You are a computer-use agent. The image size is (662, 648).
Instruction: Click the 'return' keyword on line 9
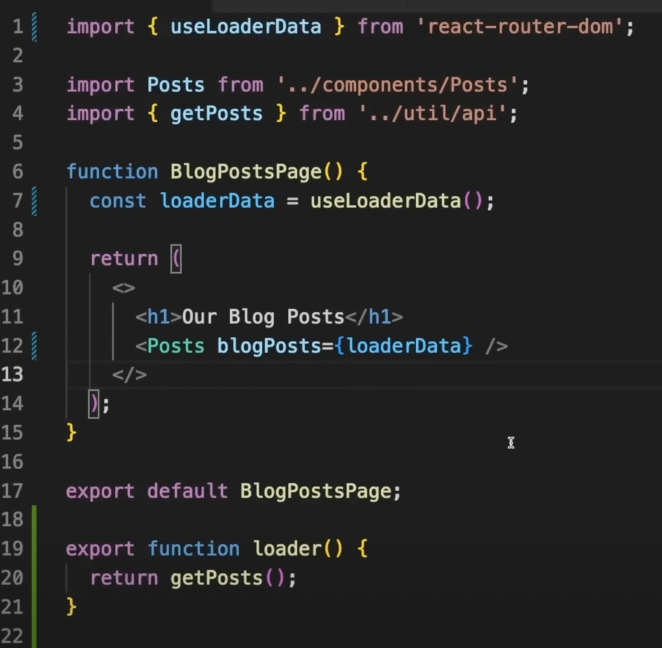(124, 258)
